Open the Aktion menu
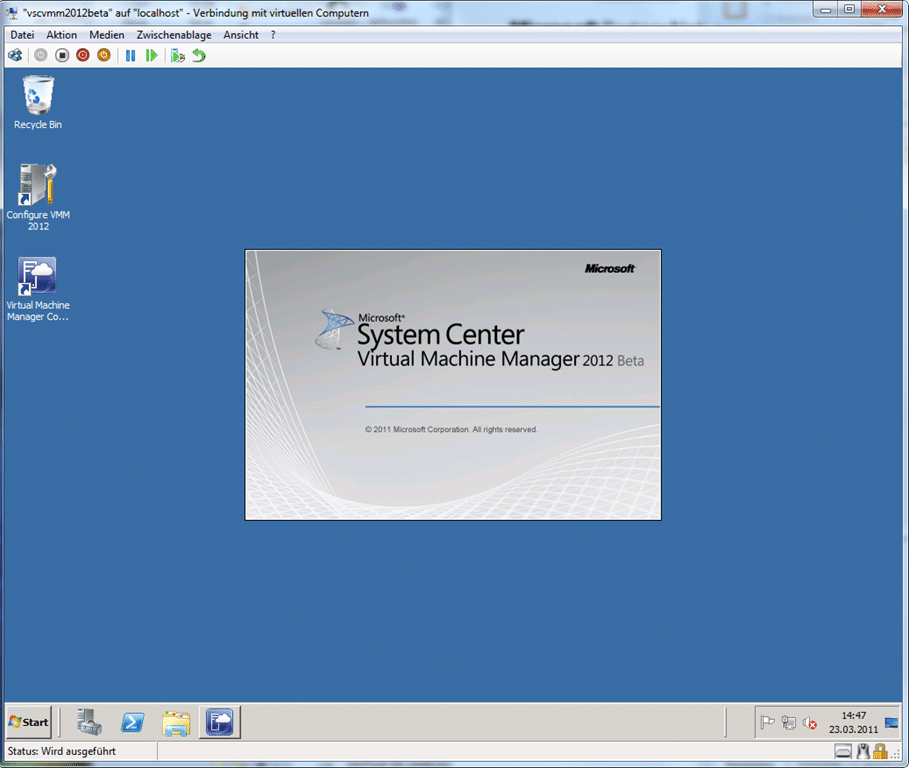The width and height of the screenshot is (909, 768). point(61,35)
